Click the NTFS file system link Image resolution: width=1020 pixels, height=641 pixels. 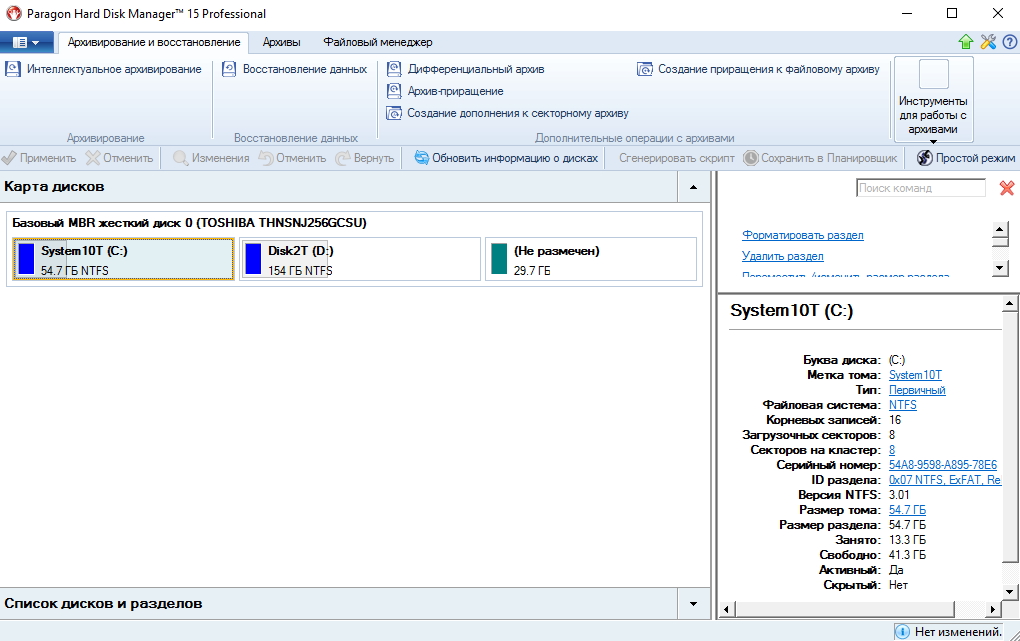[903, 405]
